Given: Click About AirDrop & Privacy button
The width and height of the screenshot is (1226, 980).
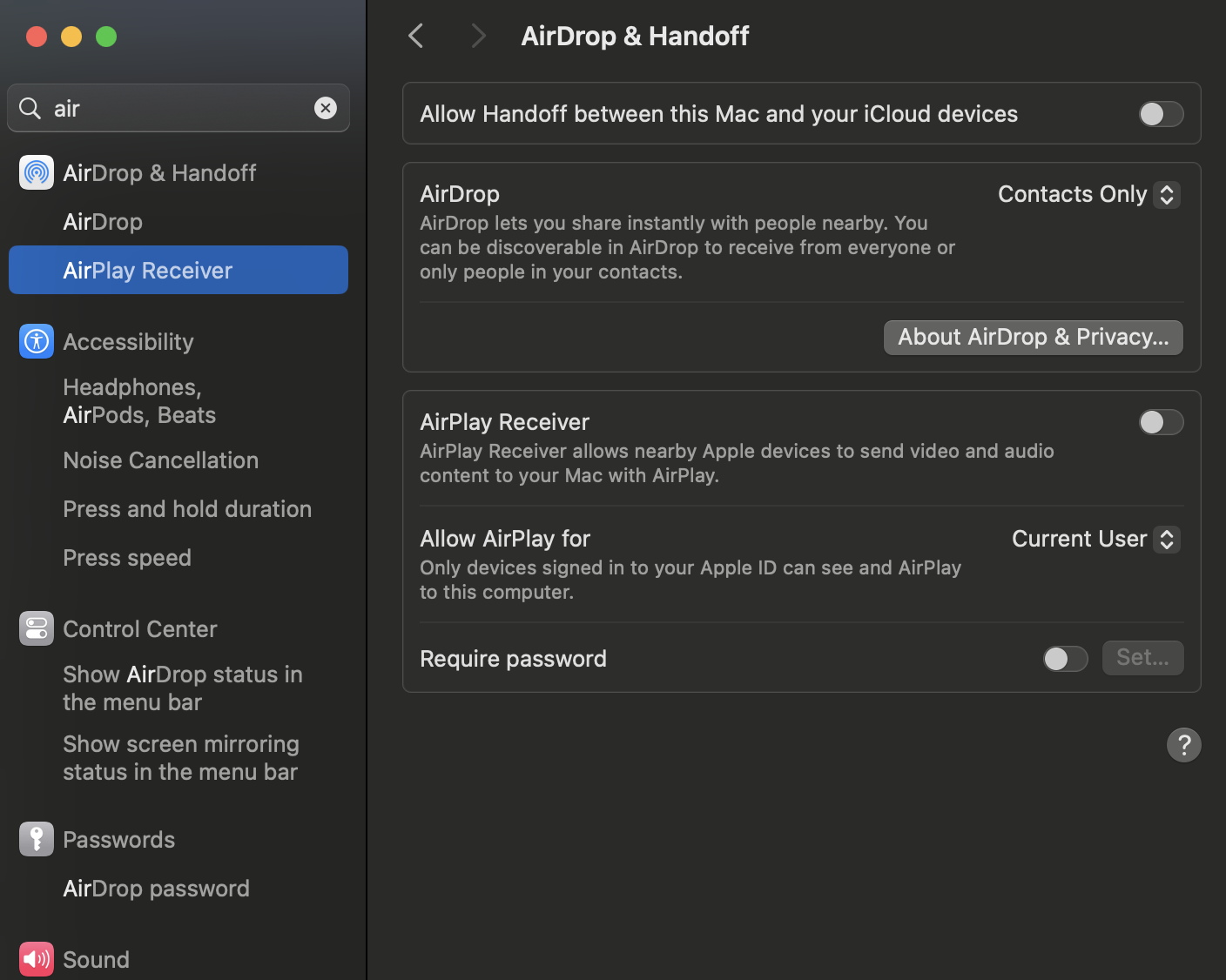Looking at the screenshot, I should (1034, 338).
